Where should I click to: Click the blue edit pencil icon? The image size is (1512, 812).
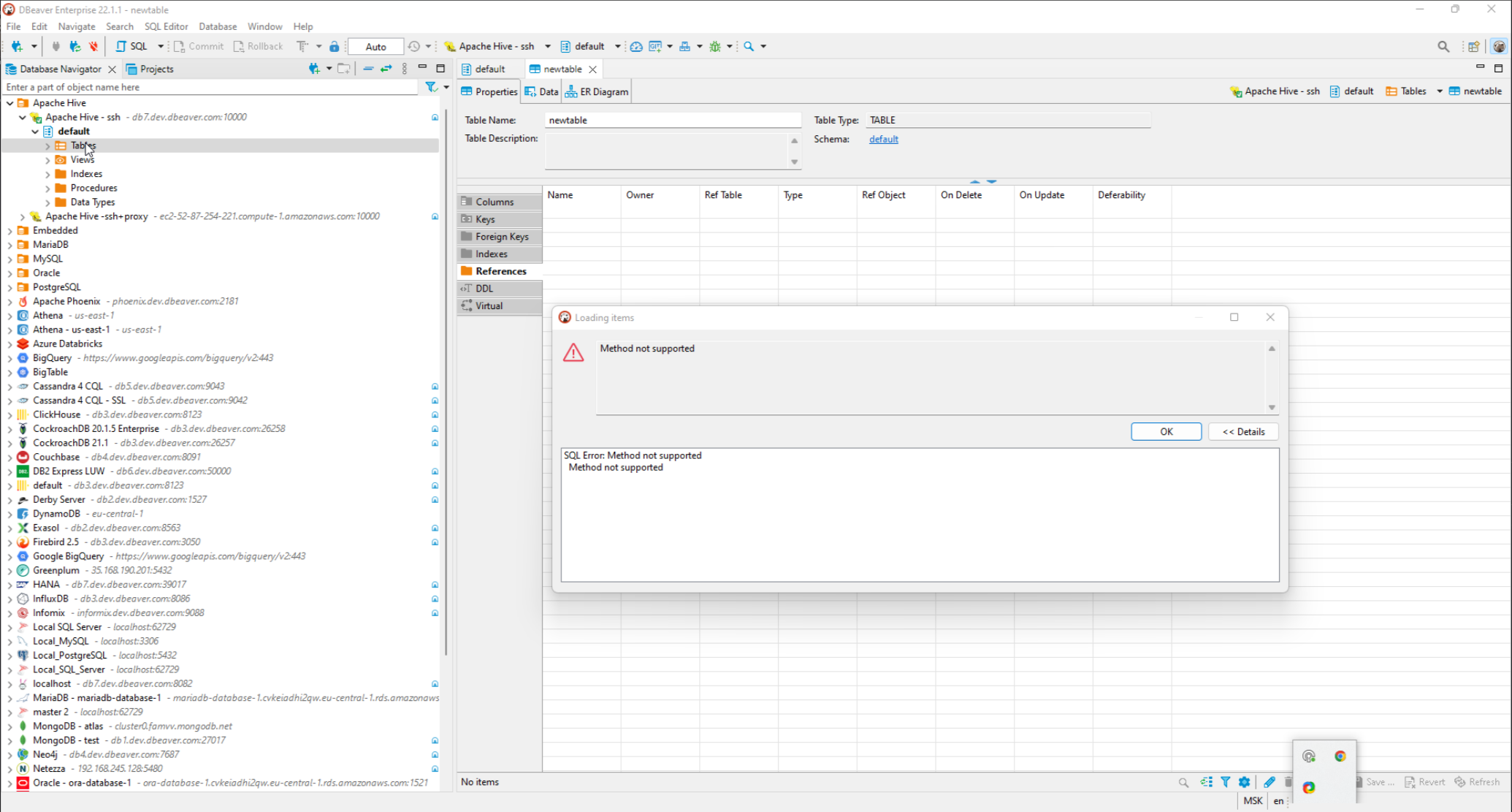pyautogui.click(x=1269, y=782)
